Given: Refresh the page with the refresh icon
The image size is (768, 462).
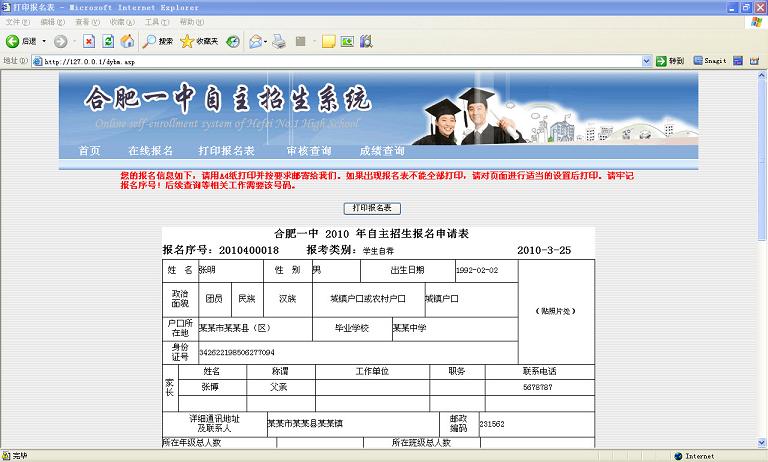Looking at the screenshot, I should point(108,41).
